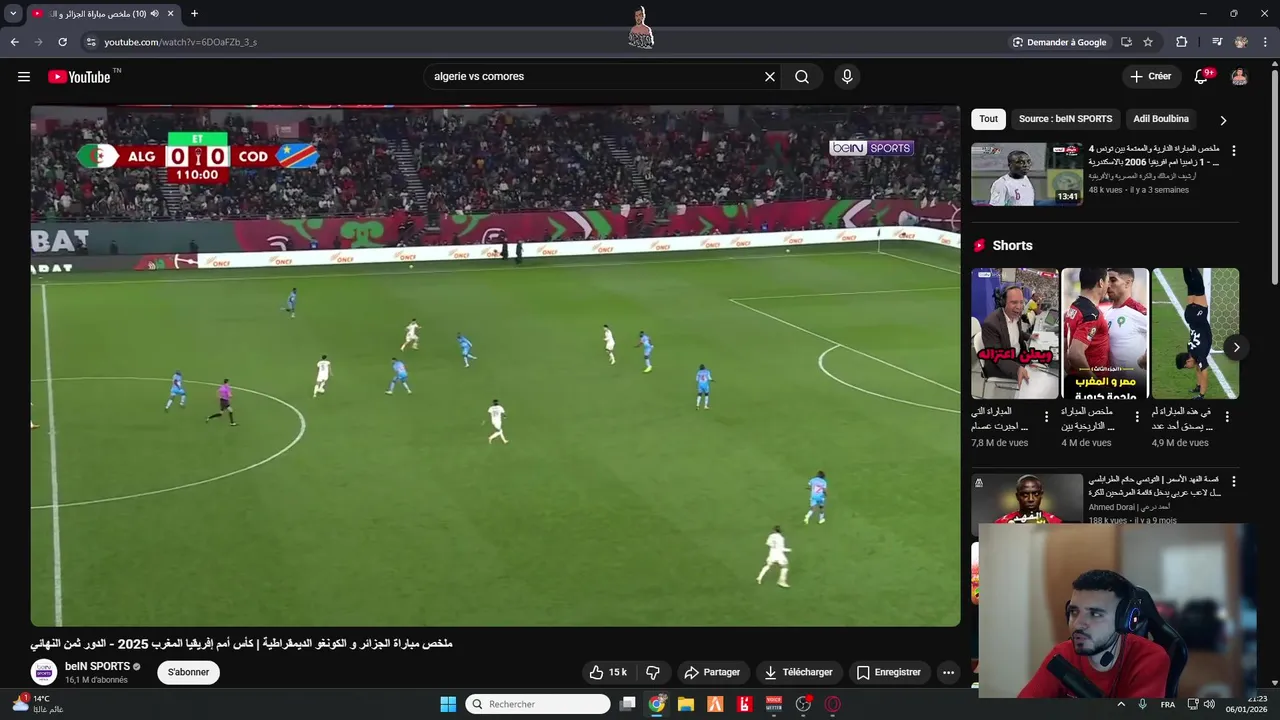
Task: Dislike the video
Action: (653, 672)
